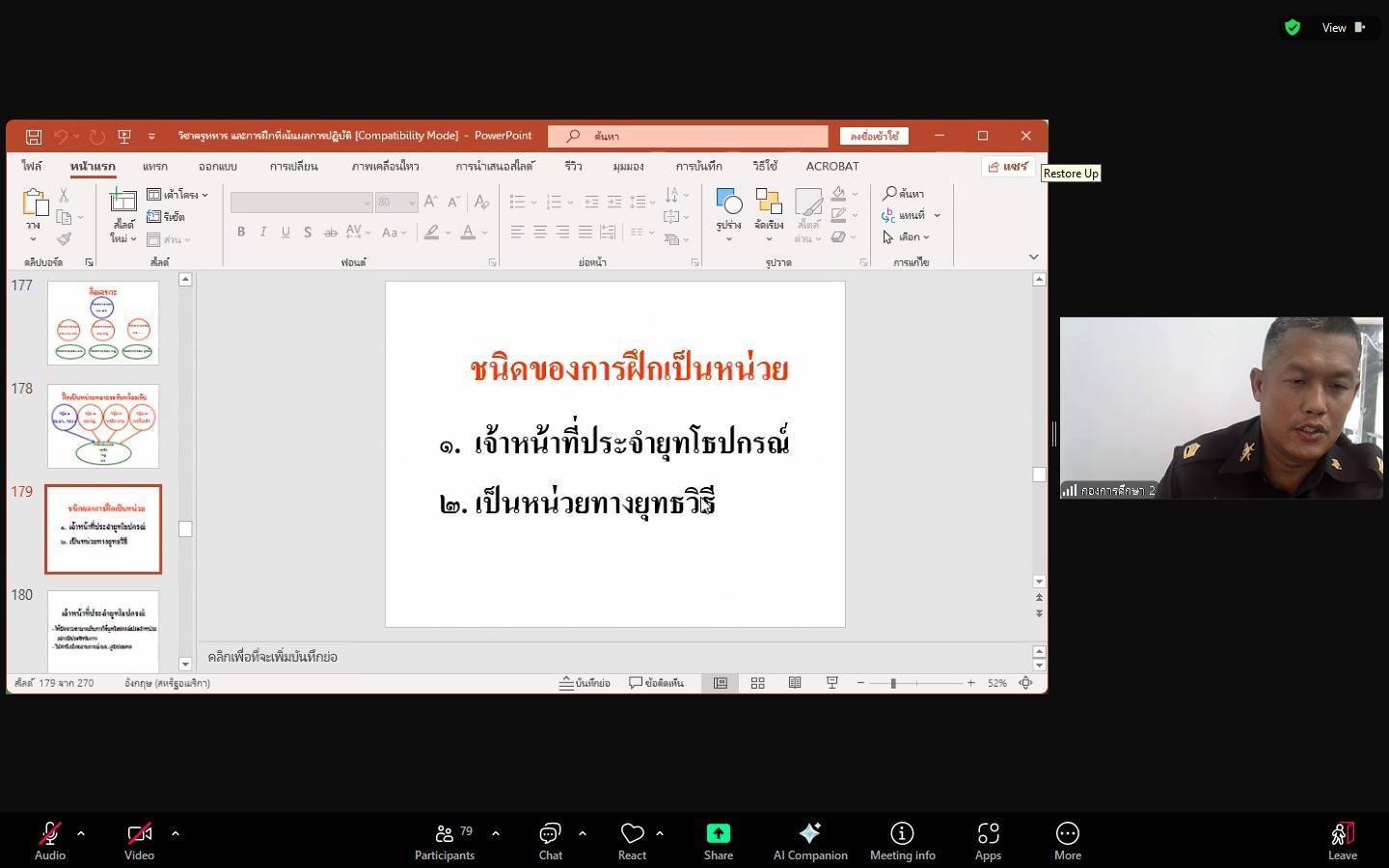Viewport: 1389px width, 868px height.
Task: Click the แชร์ share button in ribbon
Action: coord(1008,166)
